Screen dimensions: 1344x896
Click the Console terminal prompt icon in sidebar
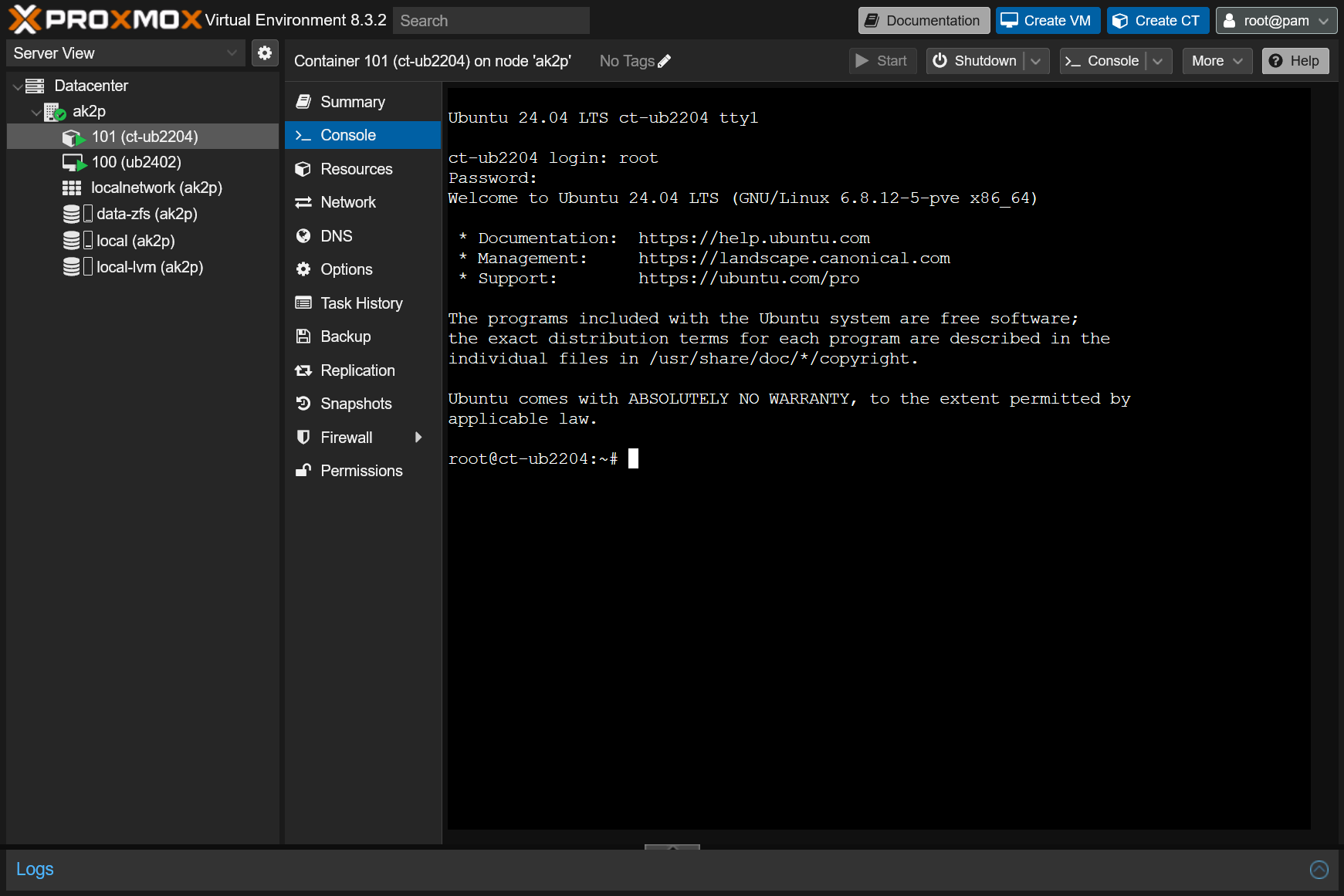coord(303,136)
